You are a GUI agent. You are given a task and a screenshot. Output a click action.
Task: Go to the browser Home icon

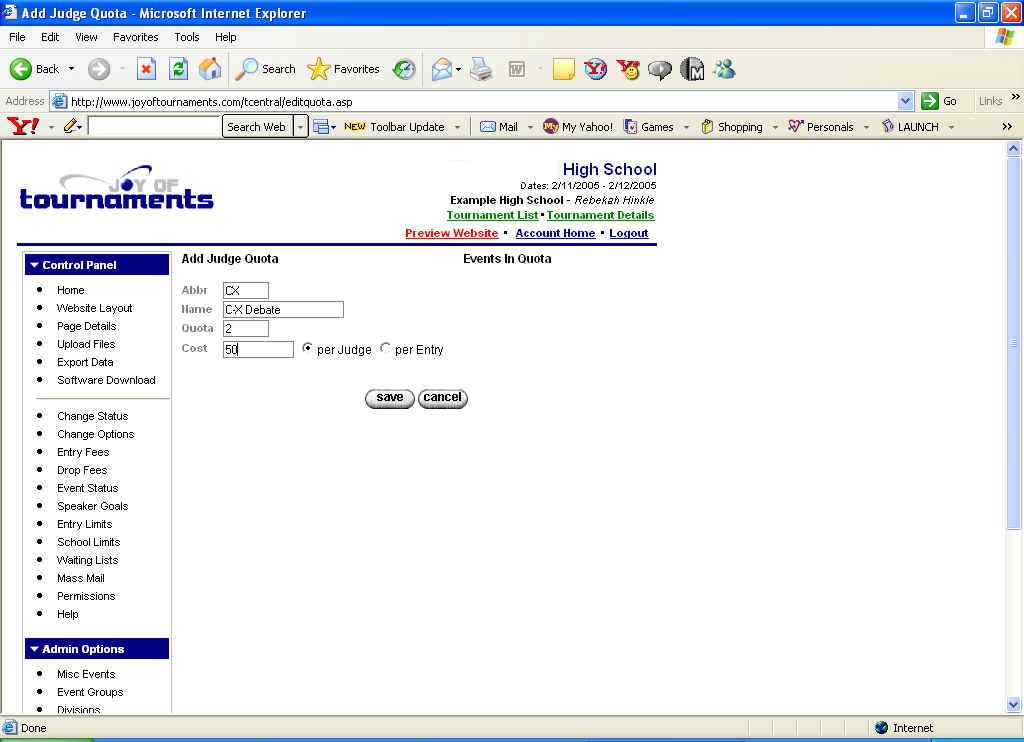[x=210, y=69]
